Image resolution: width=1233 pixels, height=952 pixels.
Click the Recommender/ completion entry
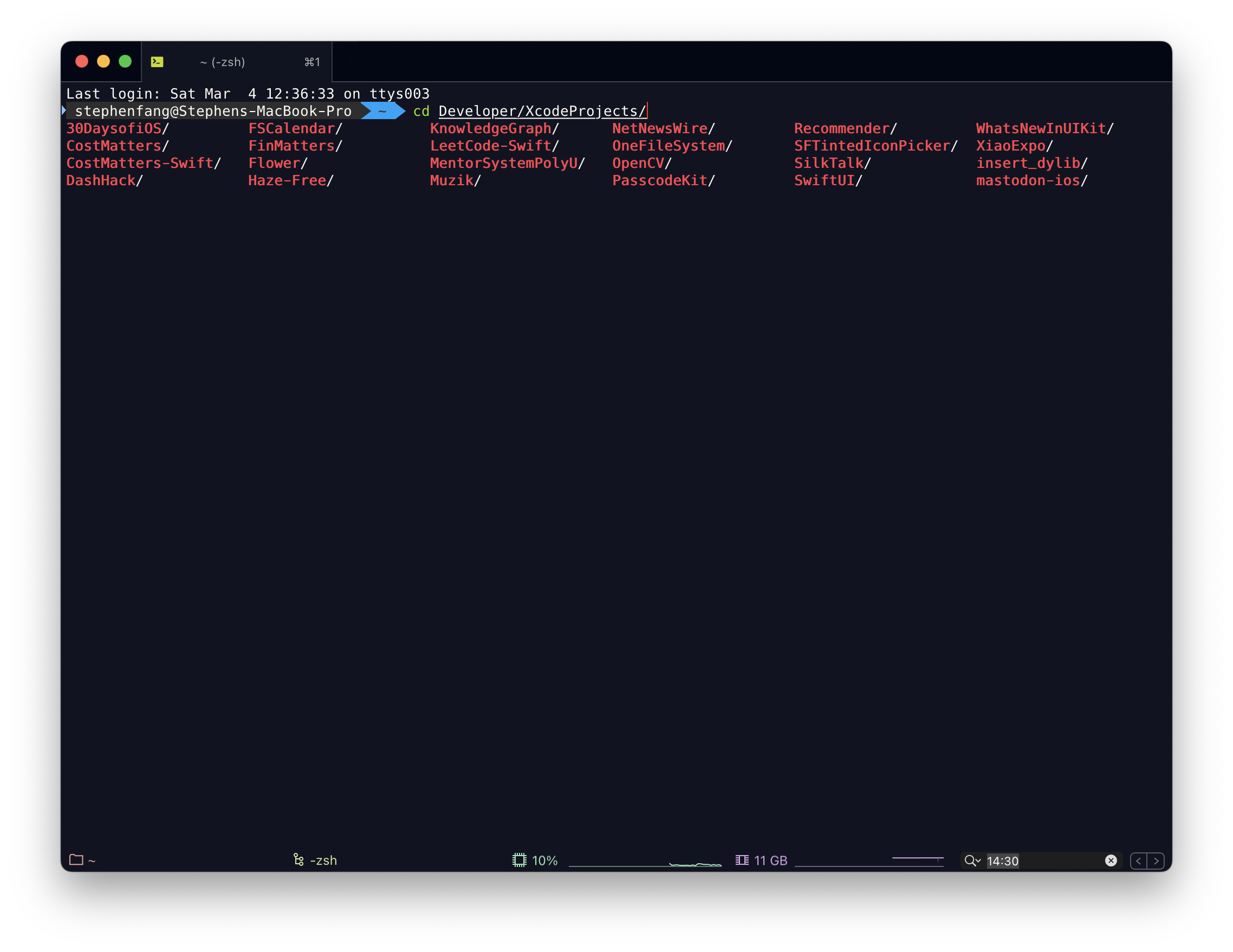[846, 129]
